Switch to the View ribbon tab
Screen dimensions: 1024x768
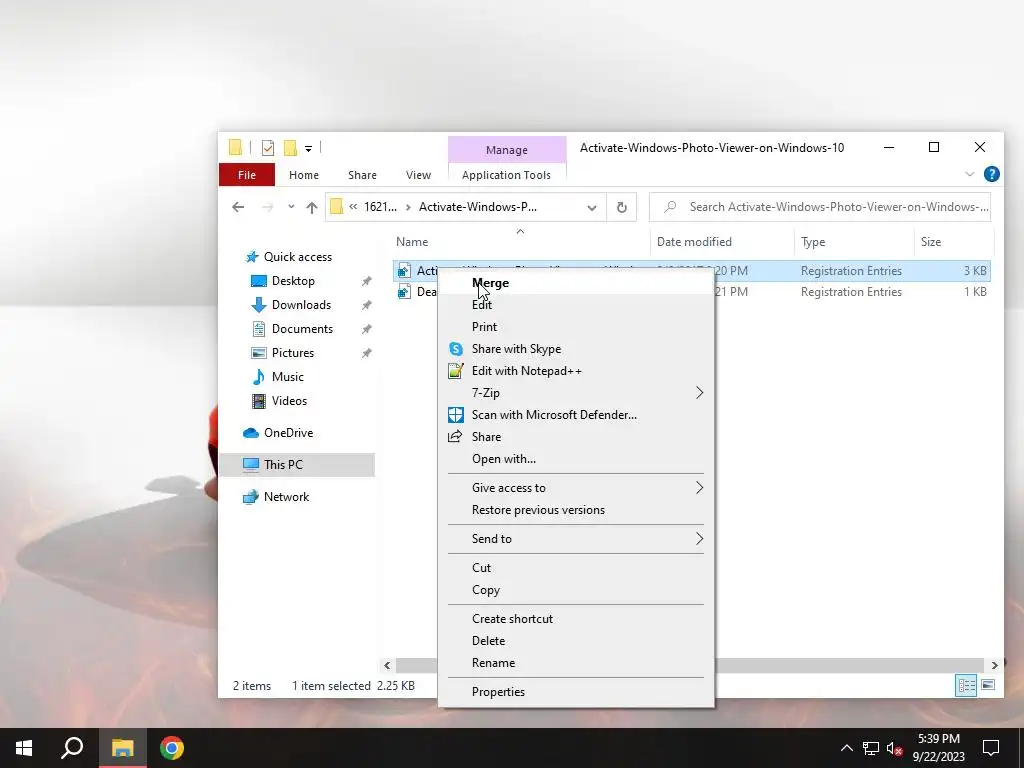pyautogui.click(x=418, y=175)
